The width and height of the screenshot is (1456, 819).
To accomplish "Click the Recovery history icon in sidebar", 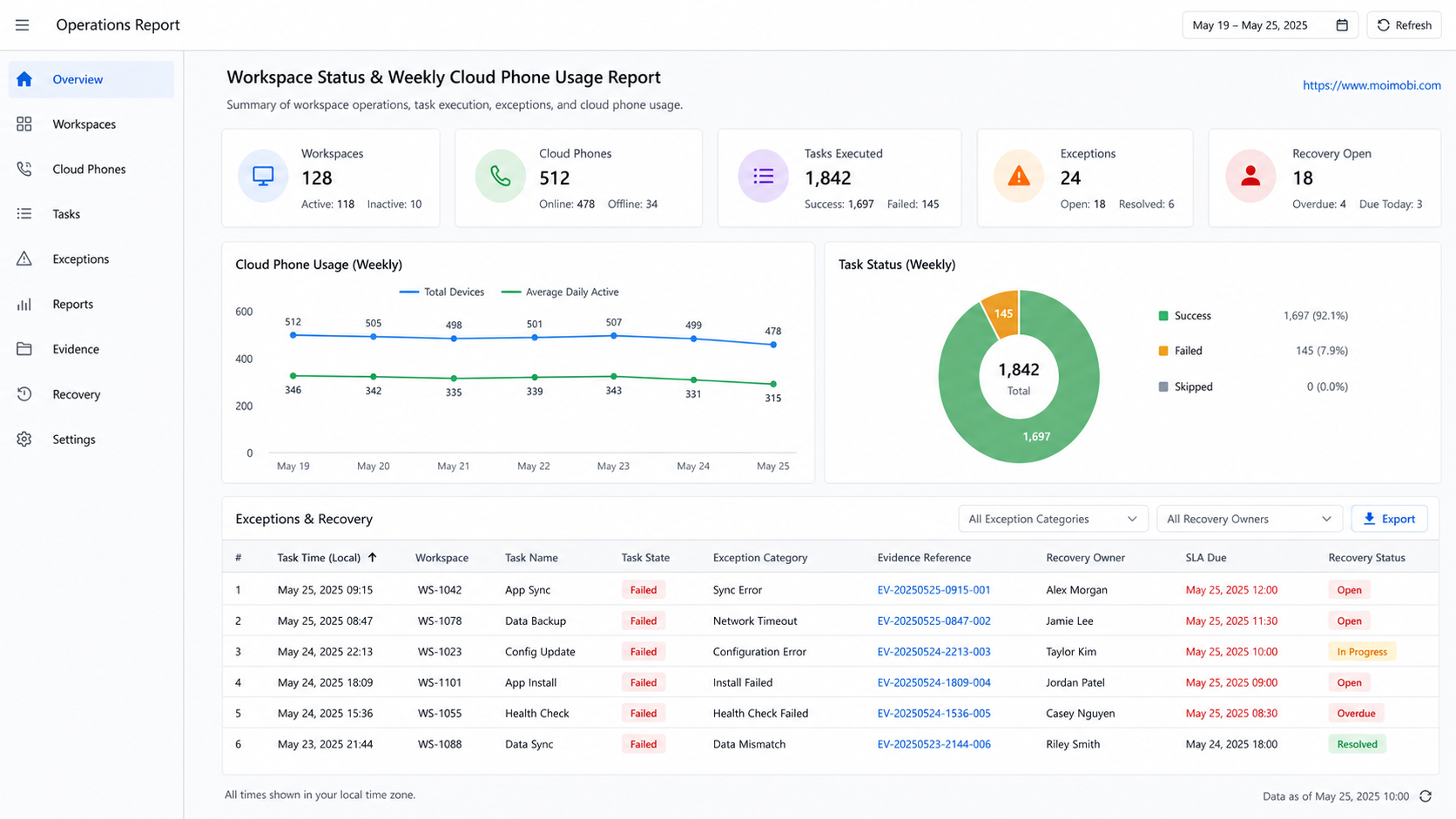I will point(24,394).
